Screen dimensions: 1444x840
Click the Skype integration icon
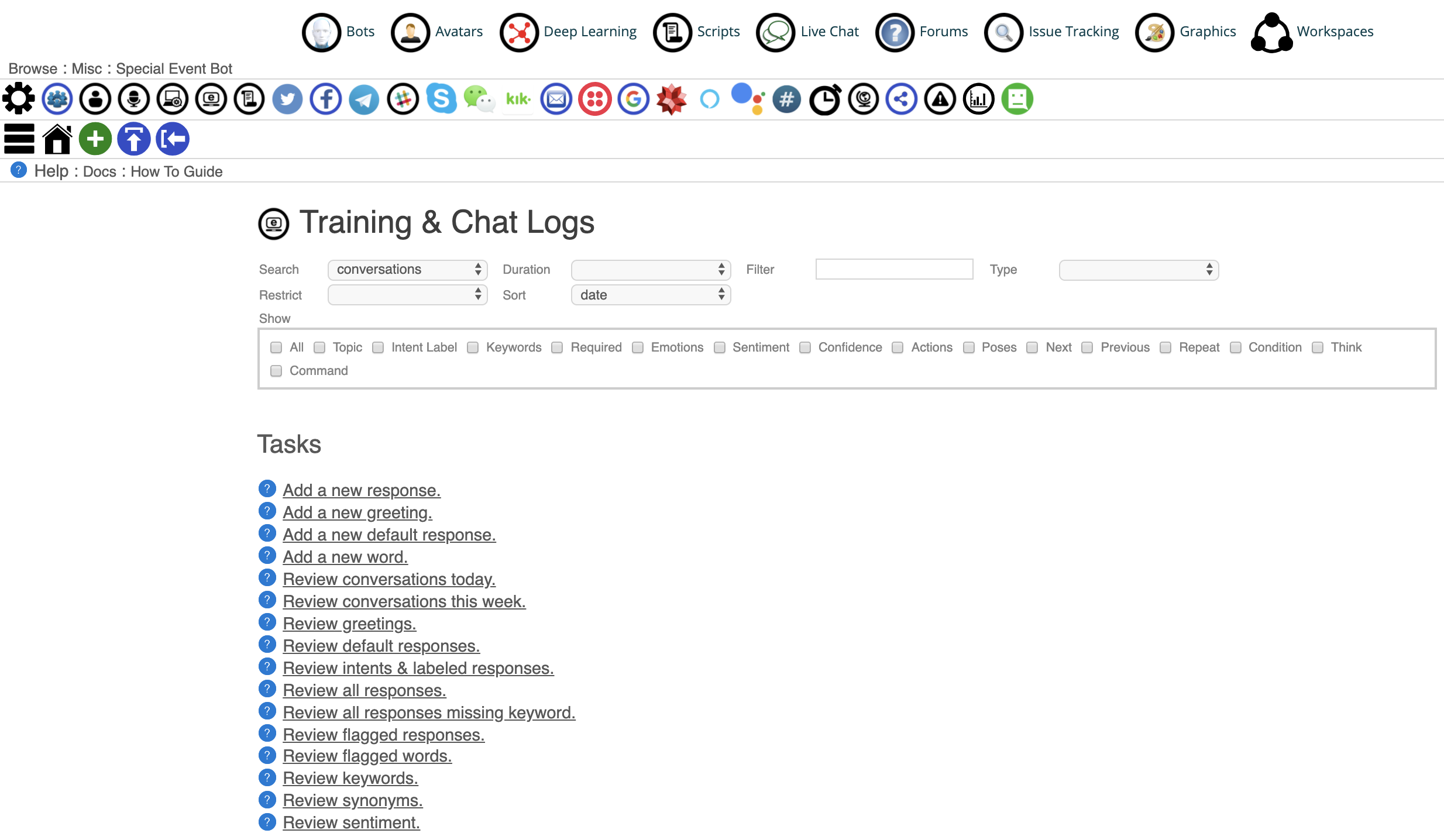point(441,99)
